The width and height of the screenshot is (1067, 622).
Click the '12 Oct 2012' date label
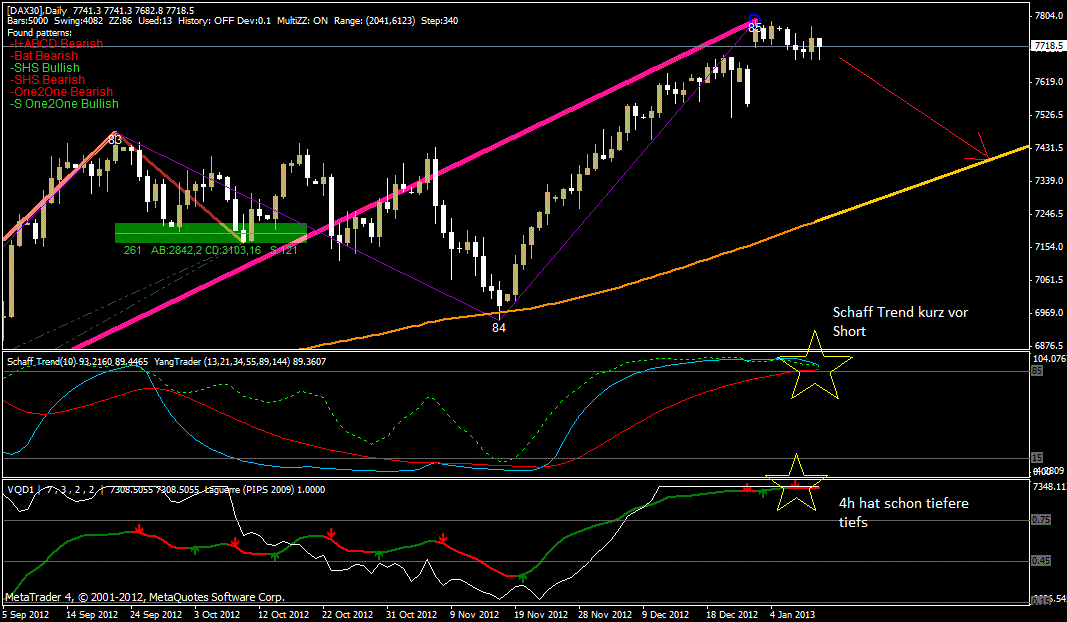(283, 615)
